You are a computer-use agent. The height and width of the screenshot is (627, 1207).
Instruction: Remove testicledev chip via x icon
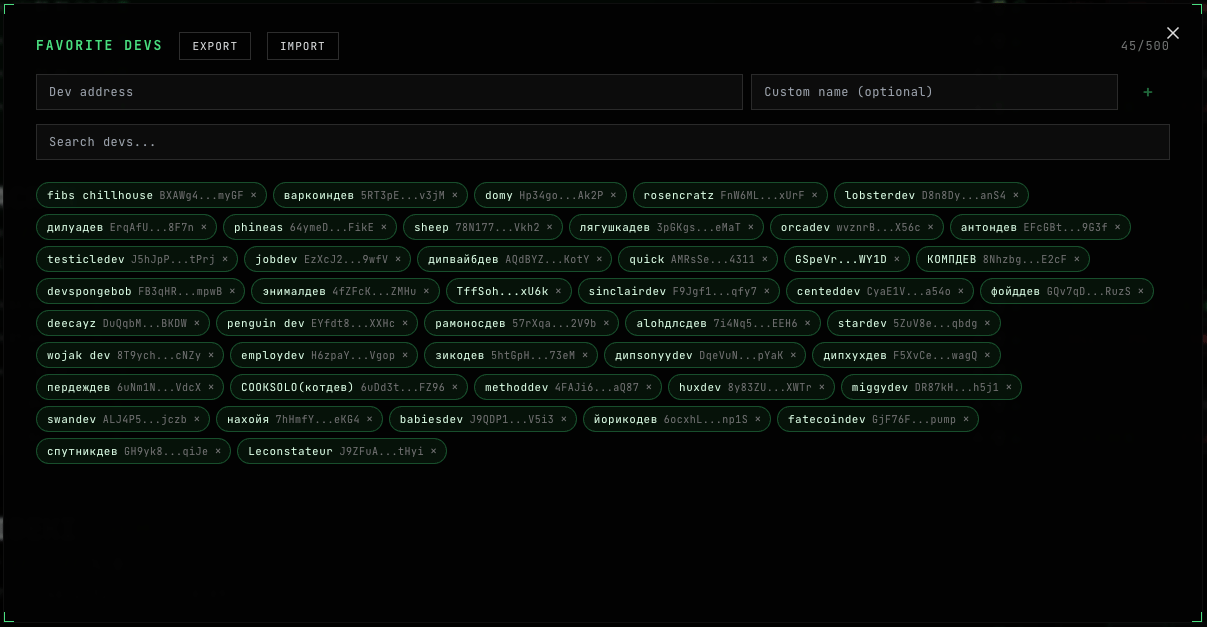click(x=225, y=259)
